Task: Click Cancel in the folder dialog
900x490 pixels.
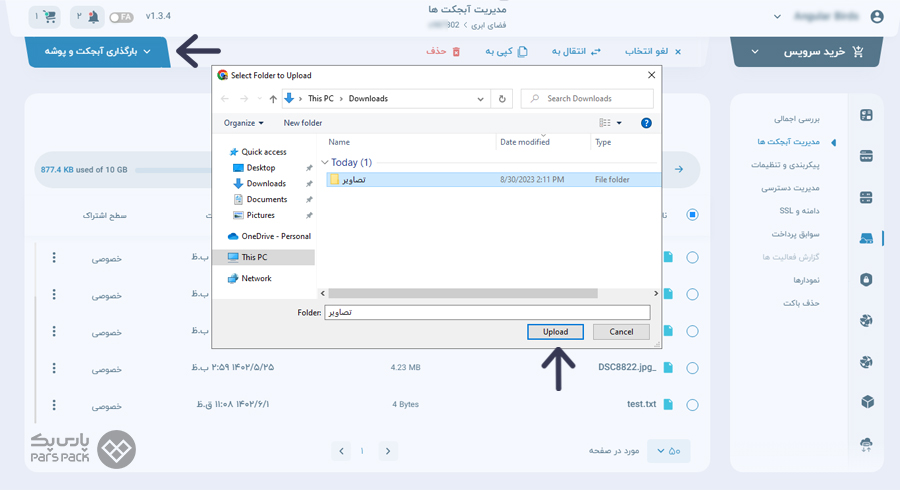Action: [621, 332]
